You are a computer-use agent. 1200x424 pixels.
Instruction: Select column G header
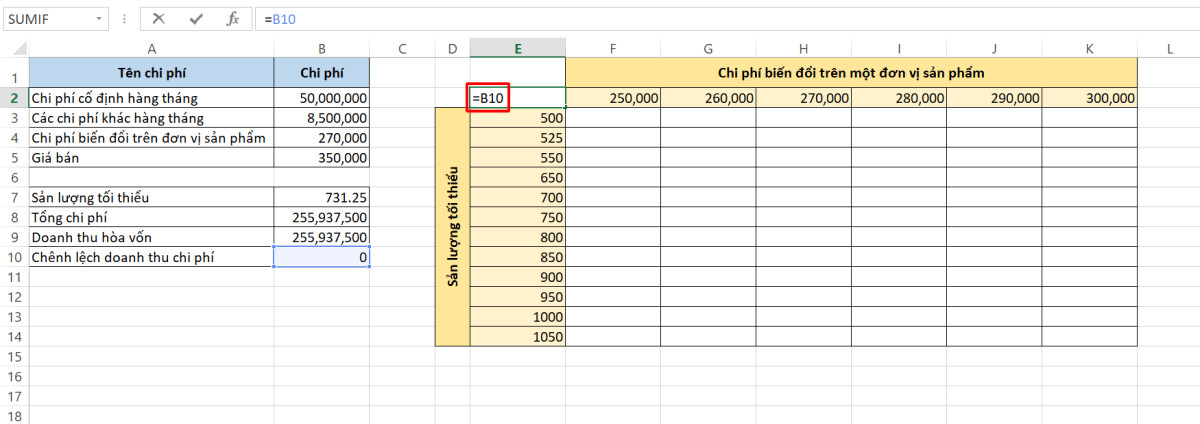pyautogui.click(x=708, y=48)
